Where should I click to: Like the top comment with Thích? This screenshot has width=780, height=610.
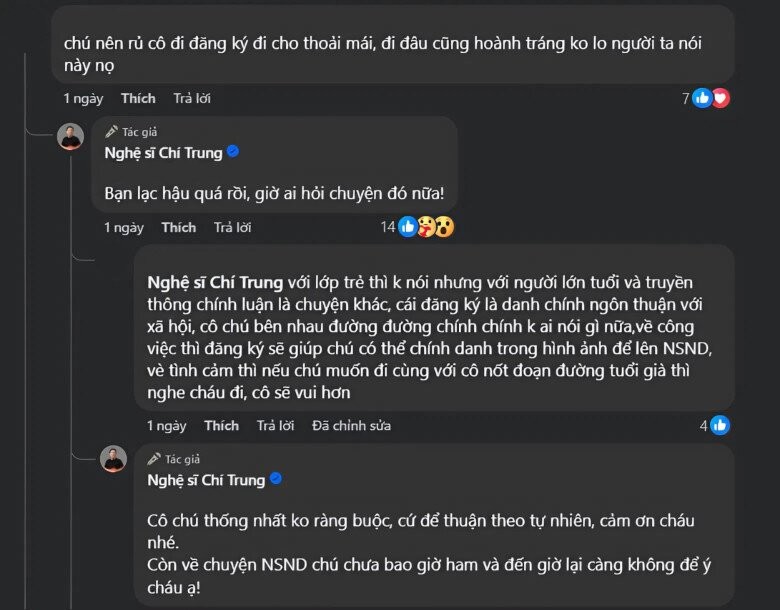click(138, 98)
